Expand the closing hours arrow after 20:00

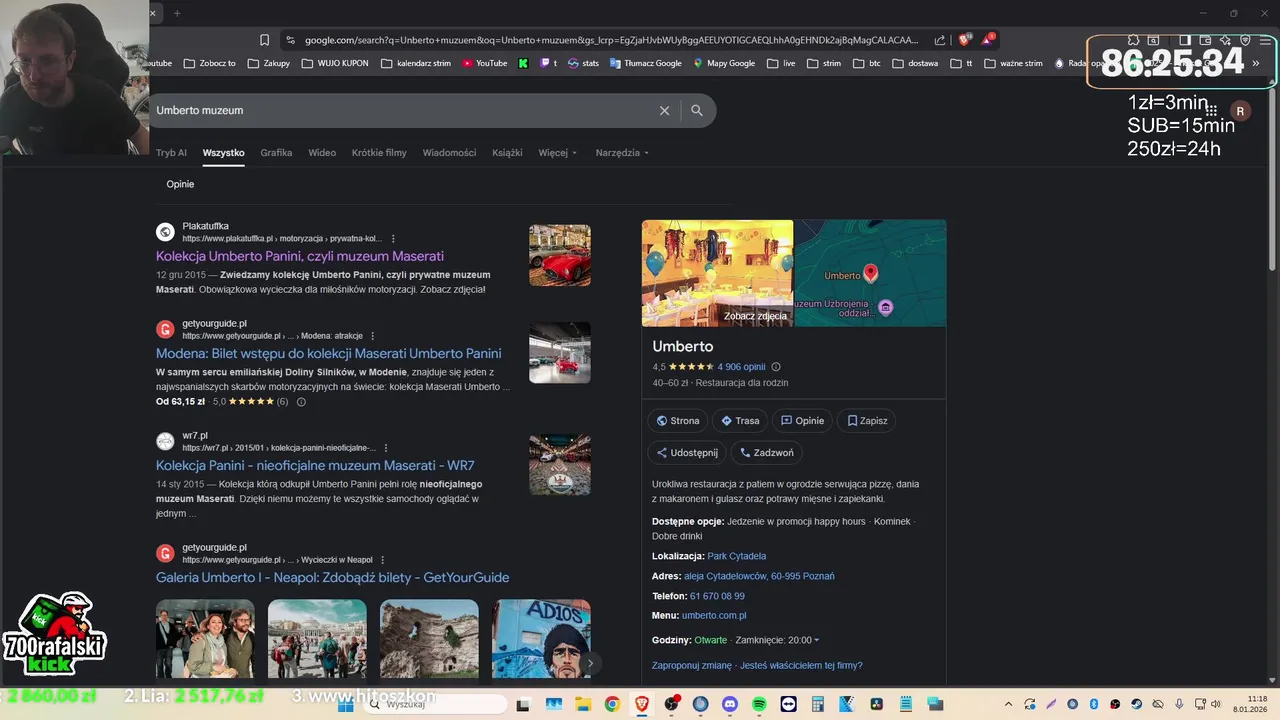(x=816, y=640)
